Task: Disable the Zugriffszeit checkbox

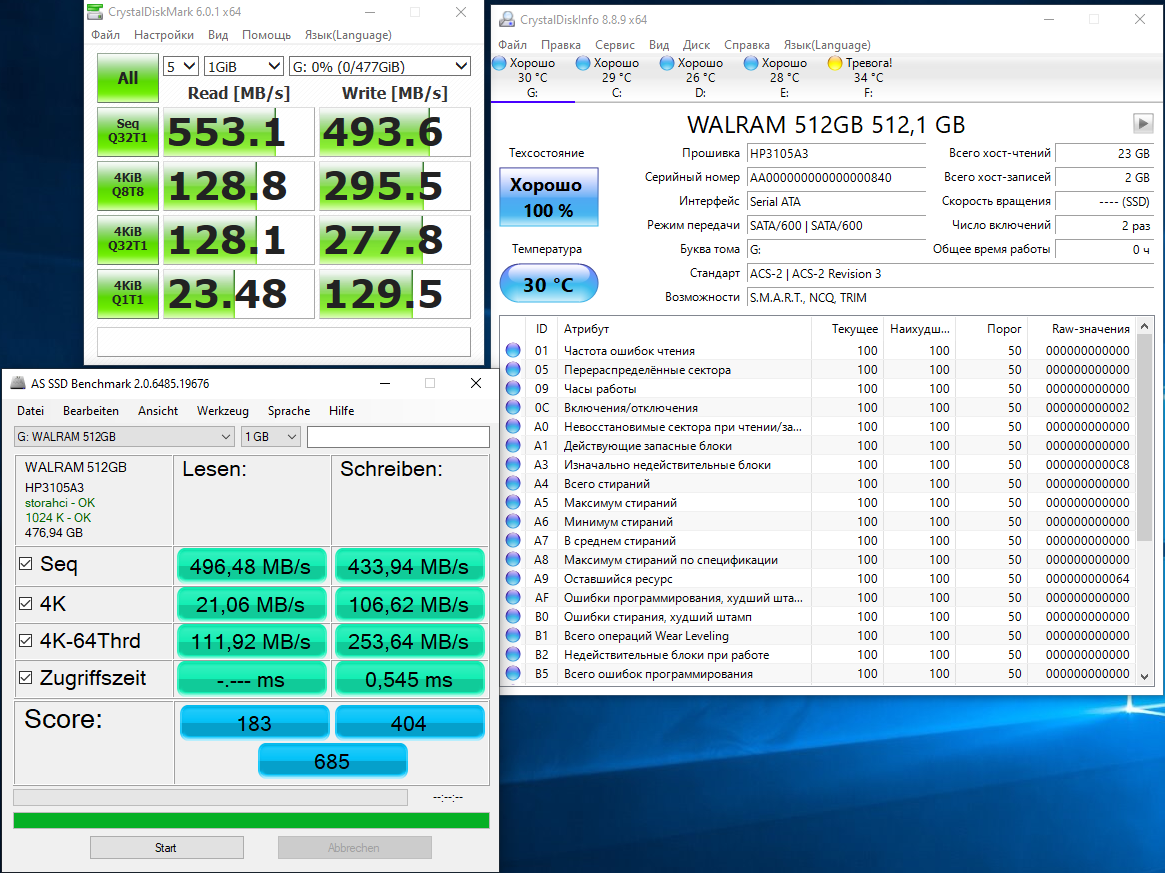Action: (26, 679)
